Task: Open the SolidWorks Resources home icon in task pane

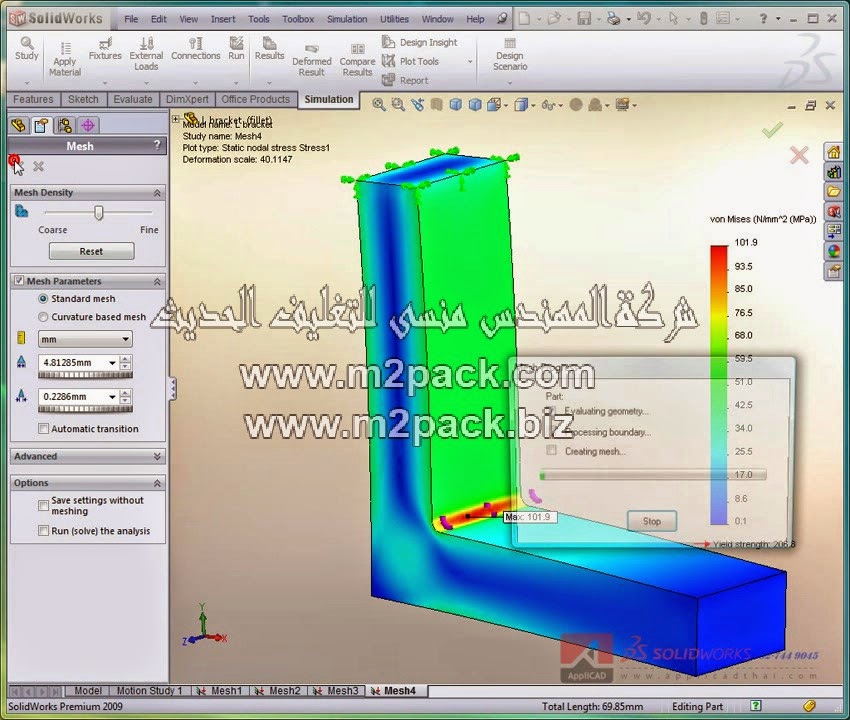Action: 834,152
